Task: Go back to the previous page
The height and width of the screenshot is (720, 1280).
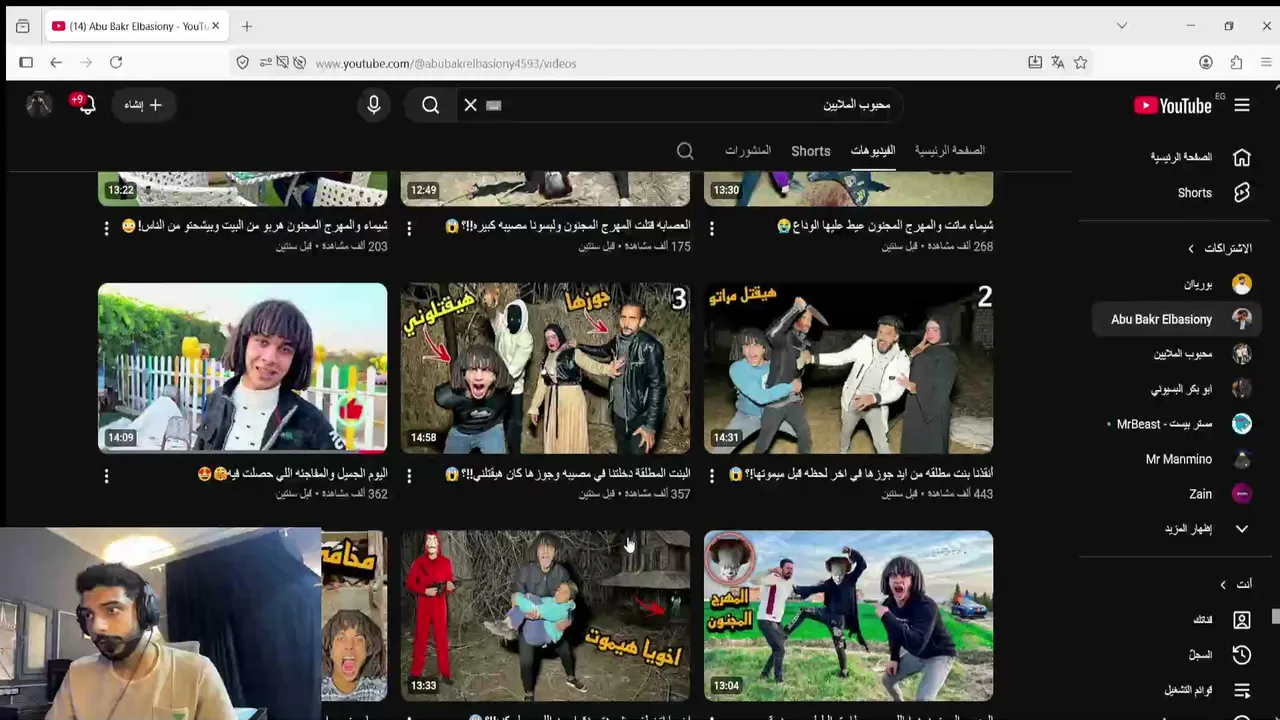Action: 56,63
